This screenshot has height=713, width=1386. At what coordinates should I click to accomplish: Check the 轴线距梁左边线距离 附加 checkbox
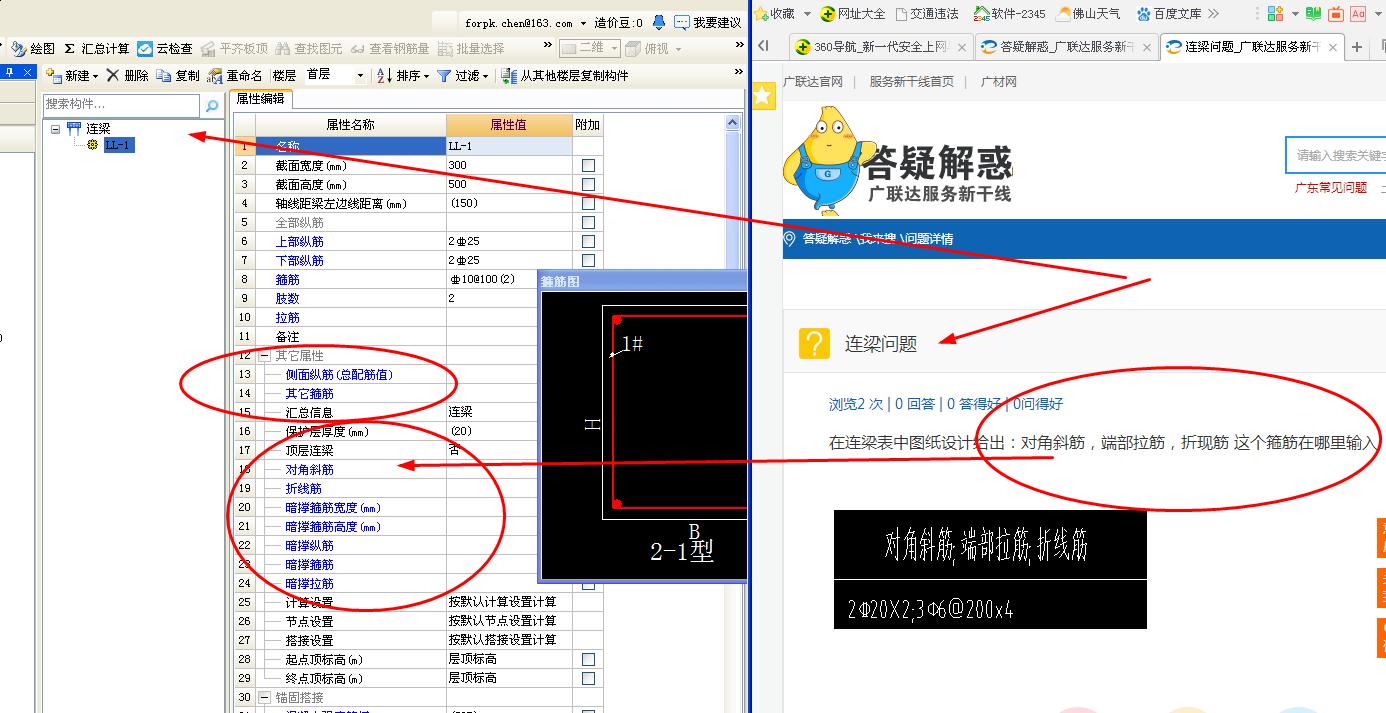pyautogui.click(x=588, y=203)
